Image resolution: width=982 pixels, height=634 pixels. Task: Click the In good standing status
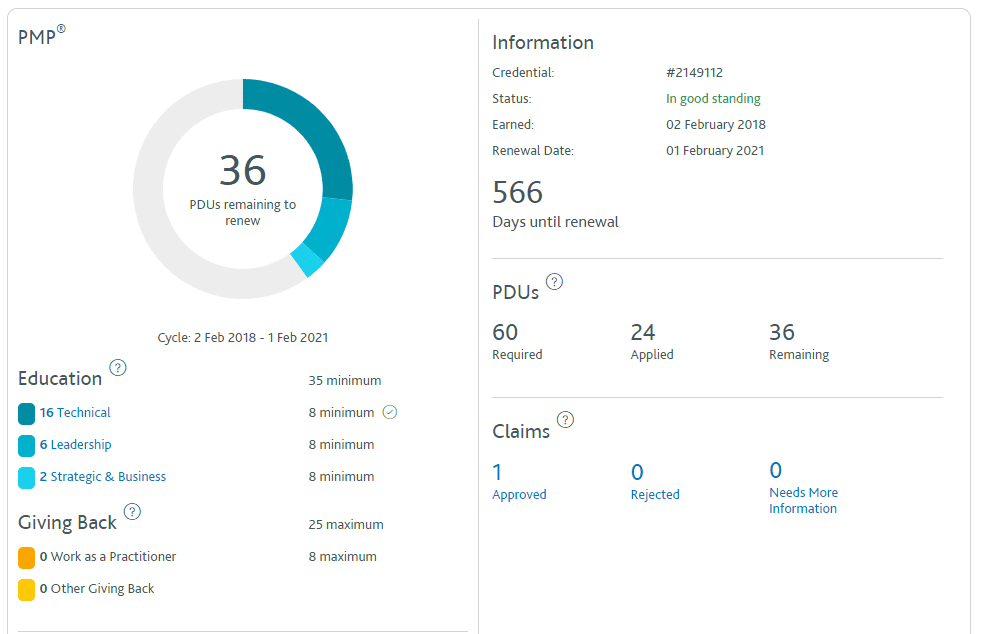pos(713,99)
